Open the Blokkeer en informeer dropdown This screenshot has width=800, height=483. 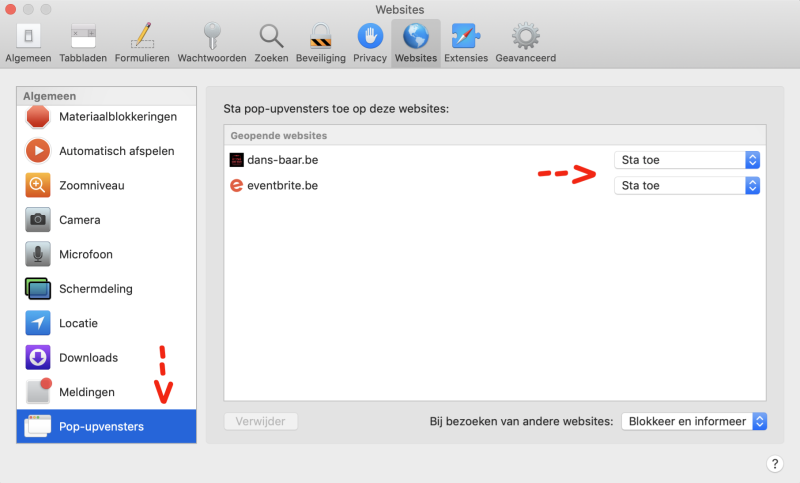coord(694,421)
